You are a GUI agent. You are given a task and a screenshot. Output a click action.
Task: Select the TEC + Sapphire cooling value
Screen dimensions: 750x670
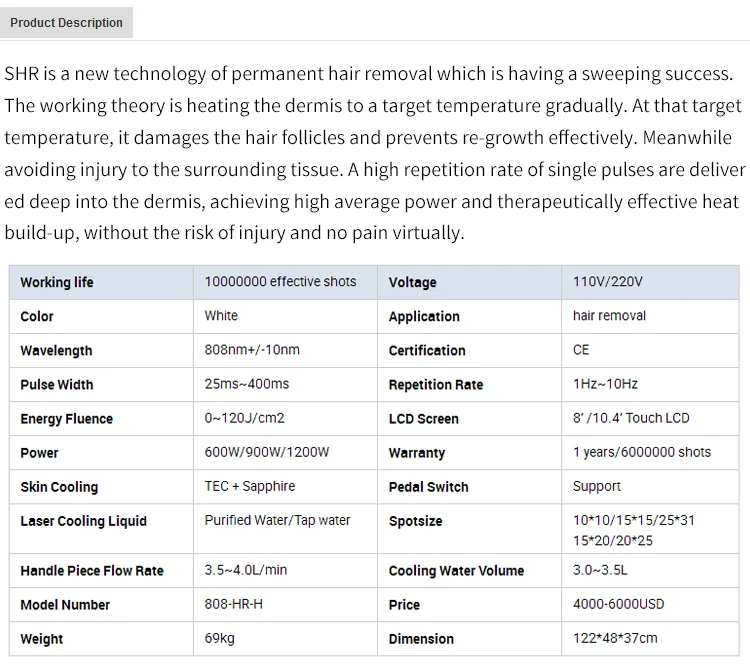[250, 486]
